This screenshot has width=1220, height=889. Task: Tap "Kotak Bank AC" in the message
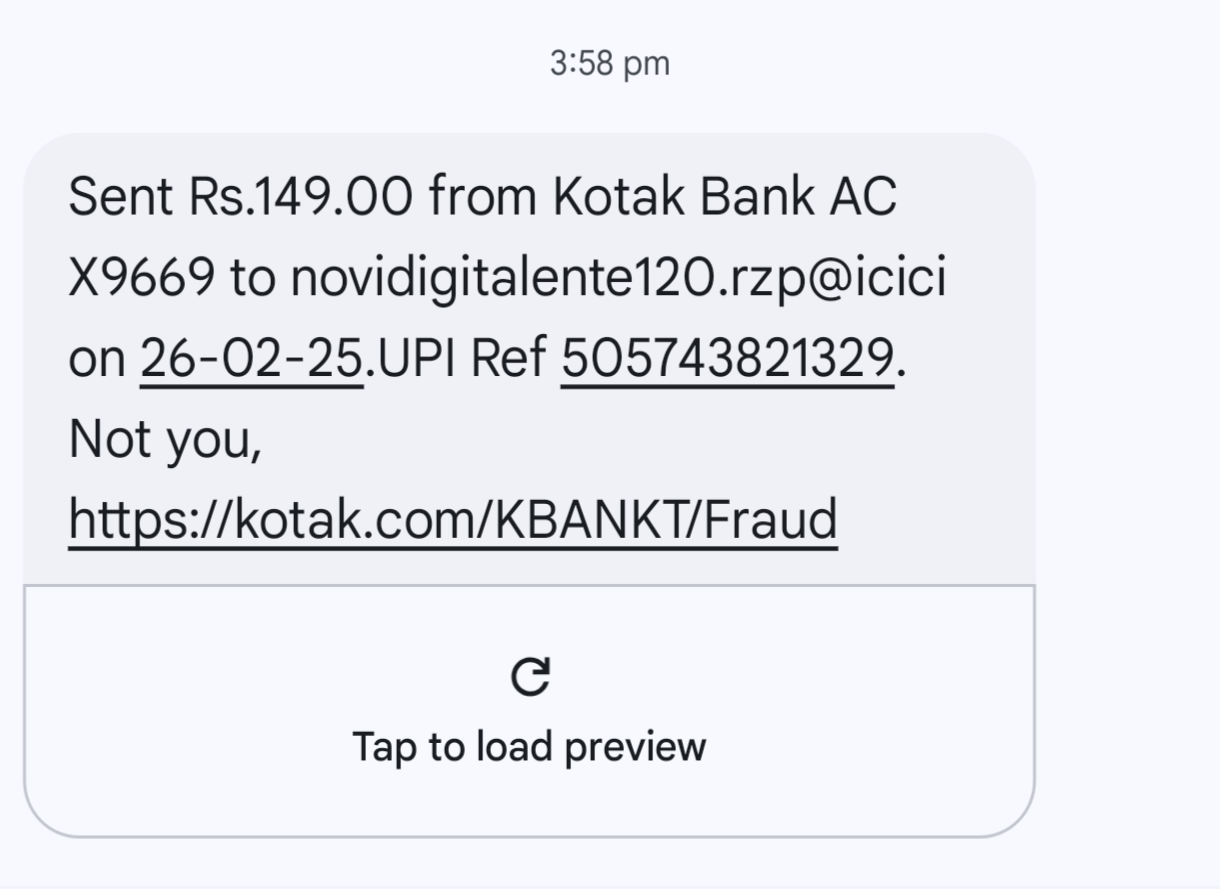click(725, 198)
